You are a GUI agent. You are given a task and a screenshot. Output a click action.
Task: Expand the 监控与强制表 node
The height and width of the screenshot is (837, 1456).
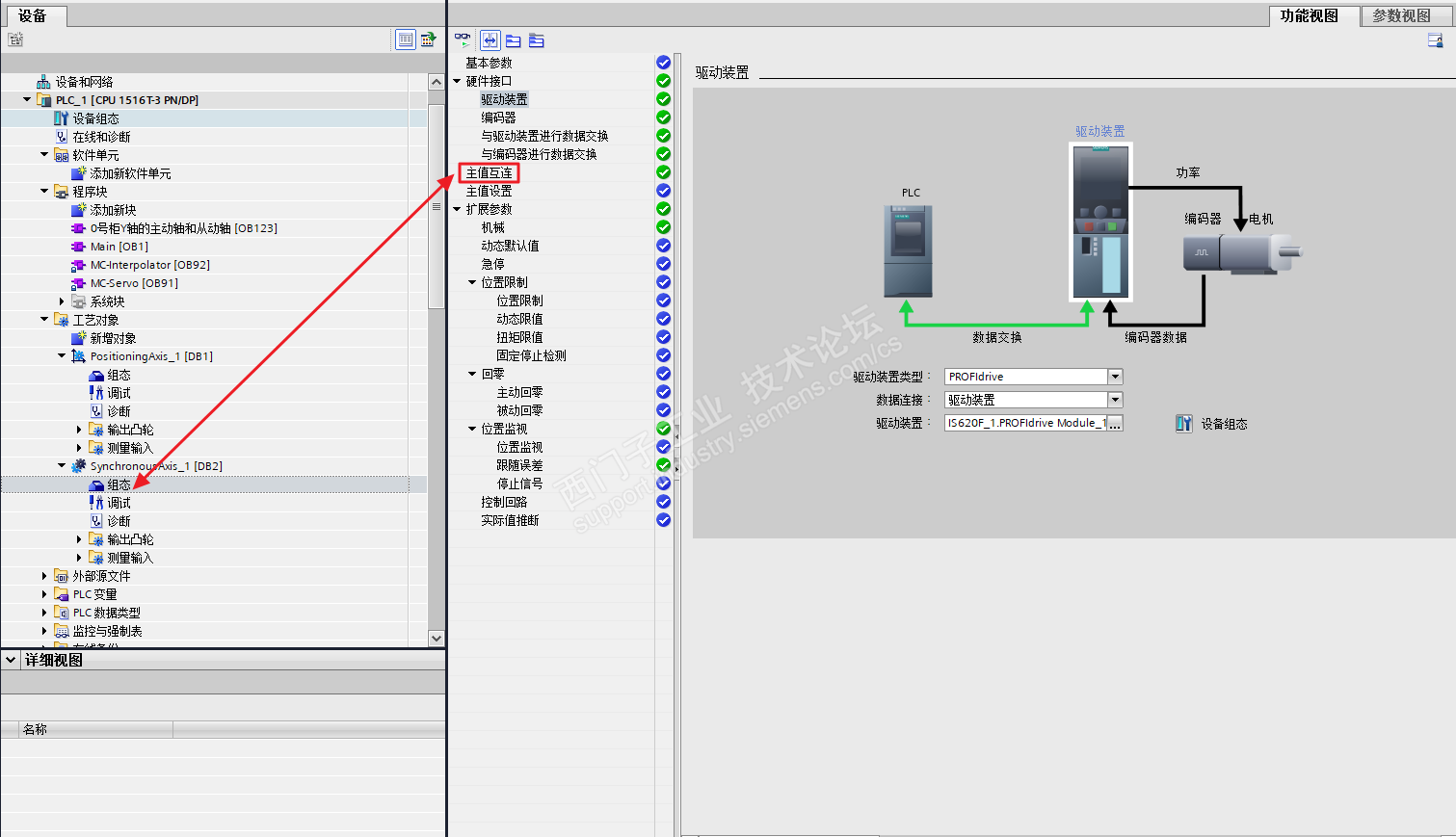[x=44, y=631]
